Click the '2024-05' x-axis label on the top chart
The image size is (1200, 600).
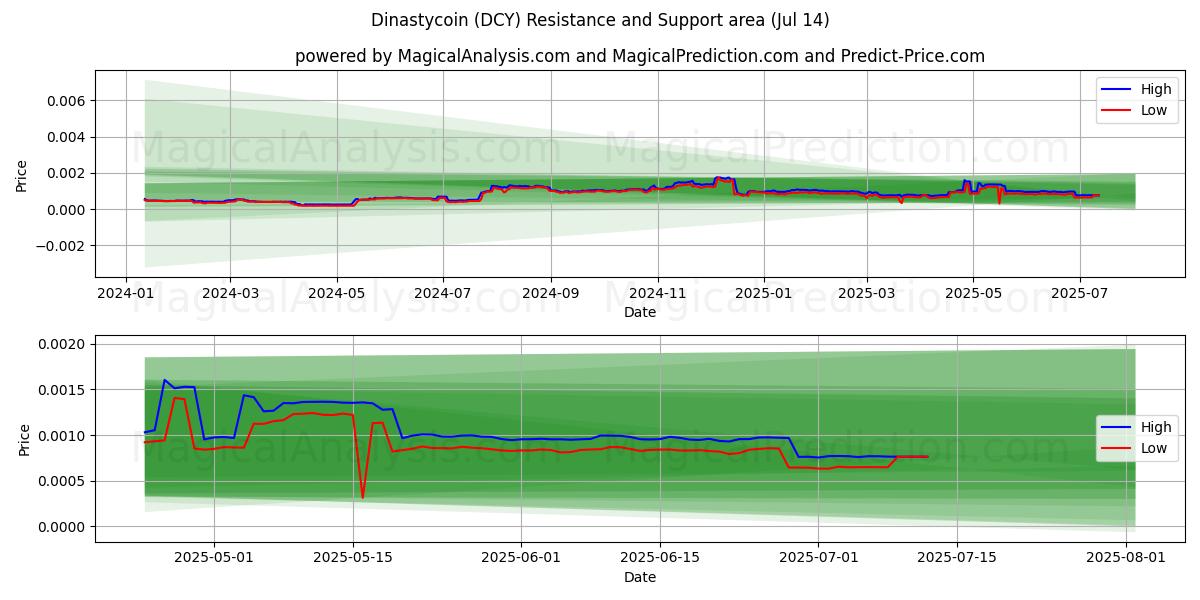[x=336, y=294]
